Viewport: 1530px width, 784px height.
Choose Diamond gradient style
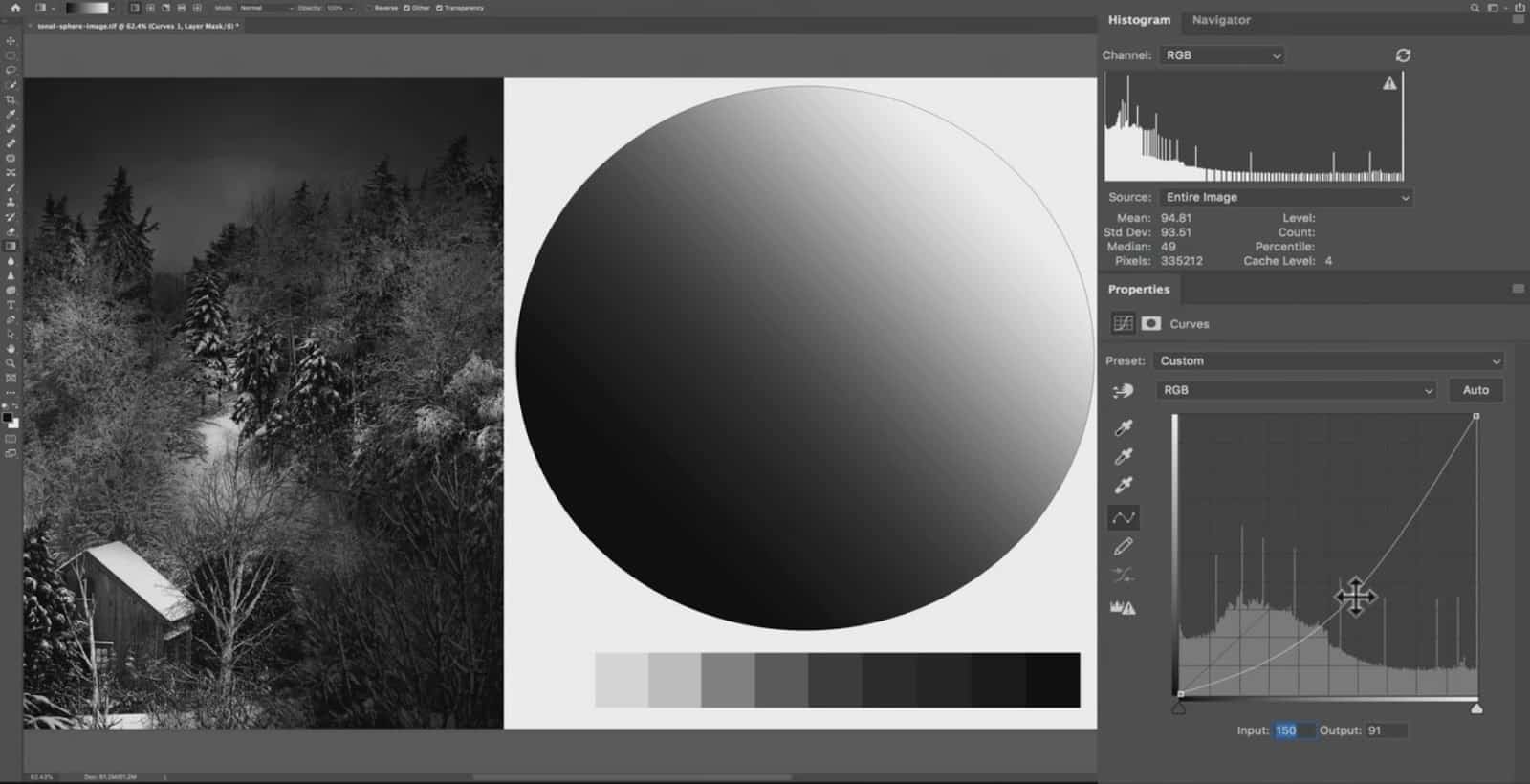[197, 8]
